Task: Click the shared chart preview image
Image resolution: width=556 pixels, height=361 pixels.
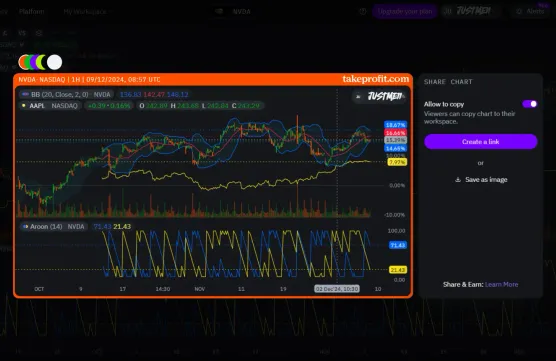Action: coord(213,185)
